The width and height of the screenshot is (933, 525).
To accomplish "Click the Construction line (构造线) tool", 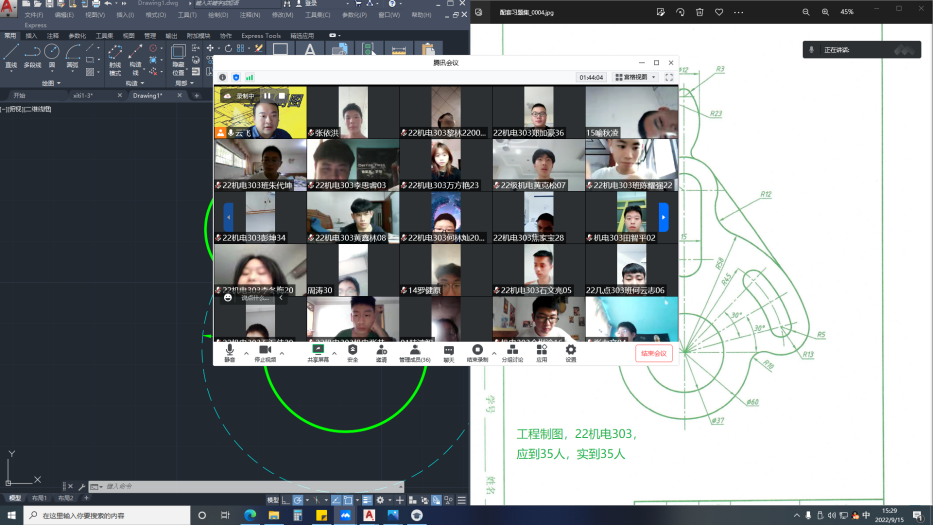I will (x=136, y=60).
